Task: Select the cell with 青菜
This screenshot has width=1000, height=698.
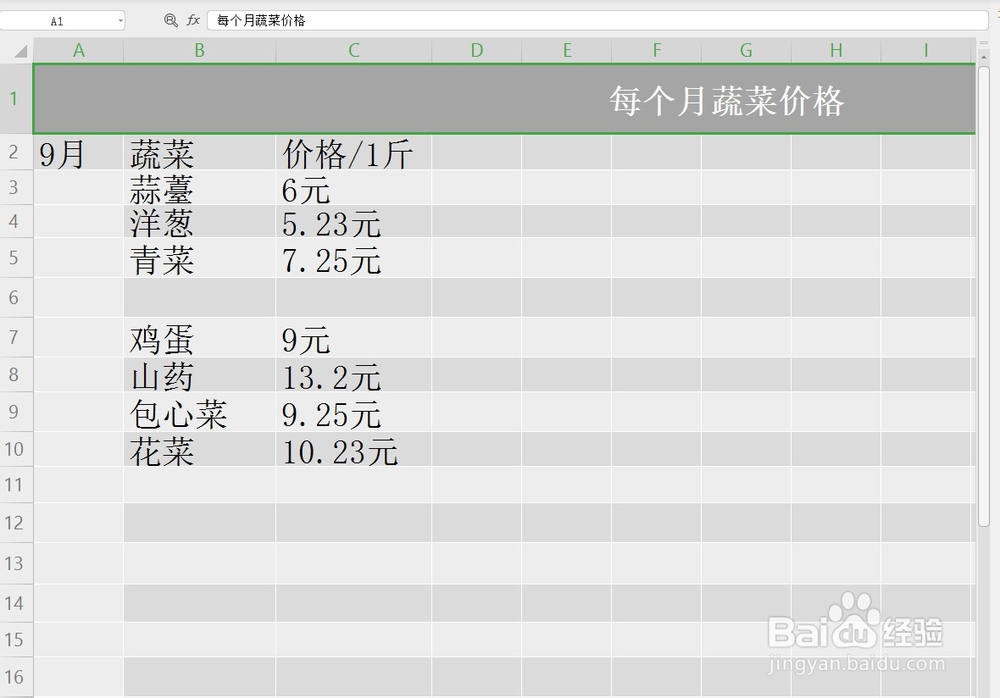Action: coord(200,258)
